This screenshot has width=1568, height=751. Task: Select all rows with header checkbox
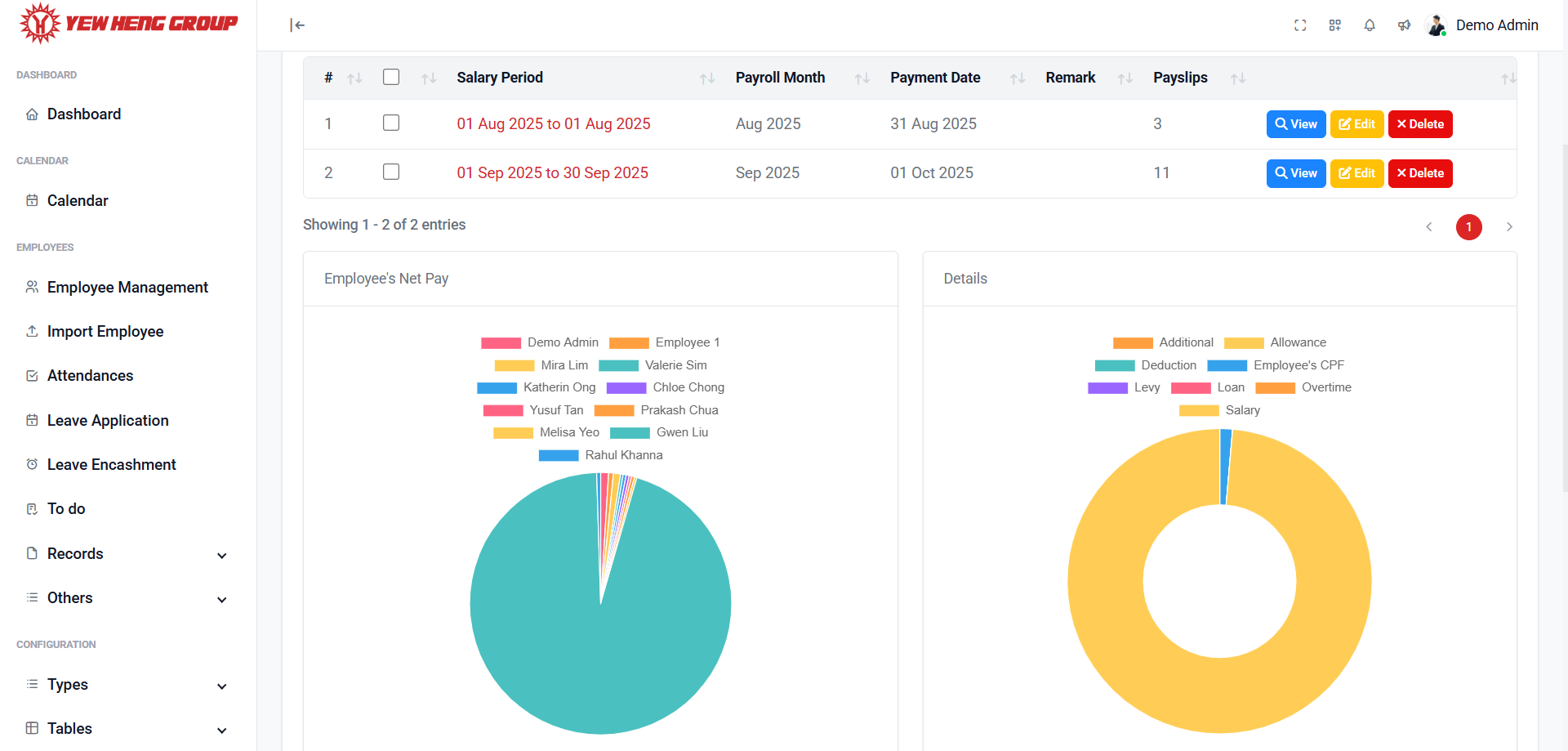point(391,77)
